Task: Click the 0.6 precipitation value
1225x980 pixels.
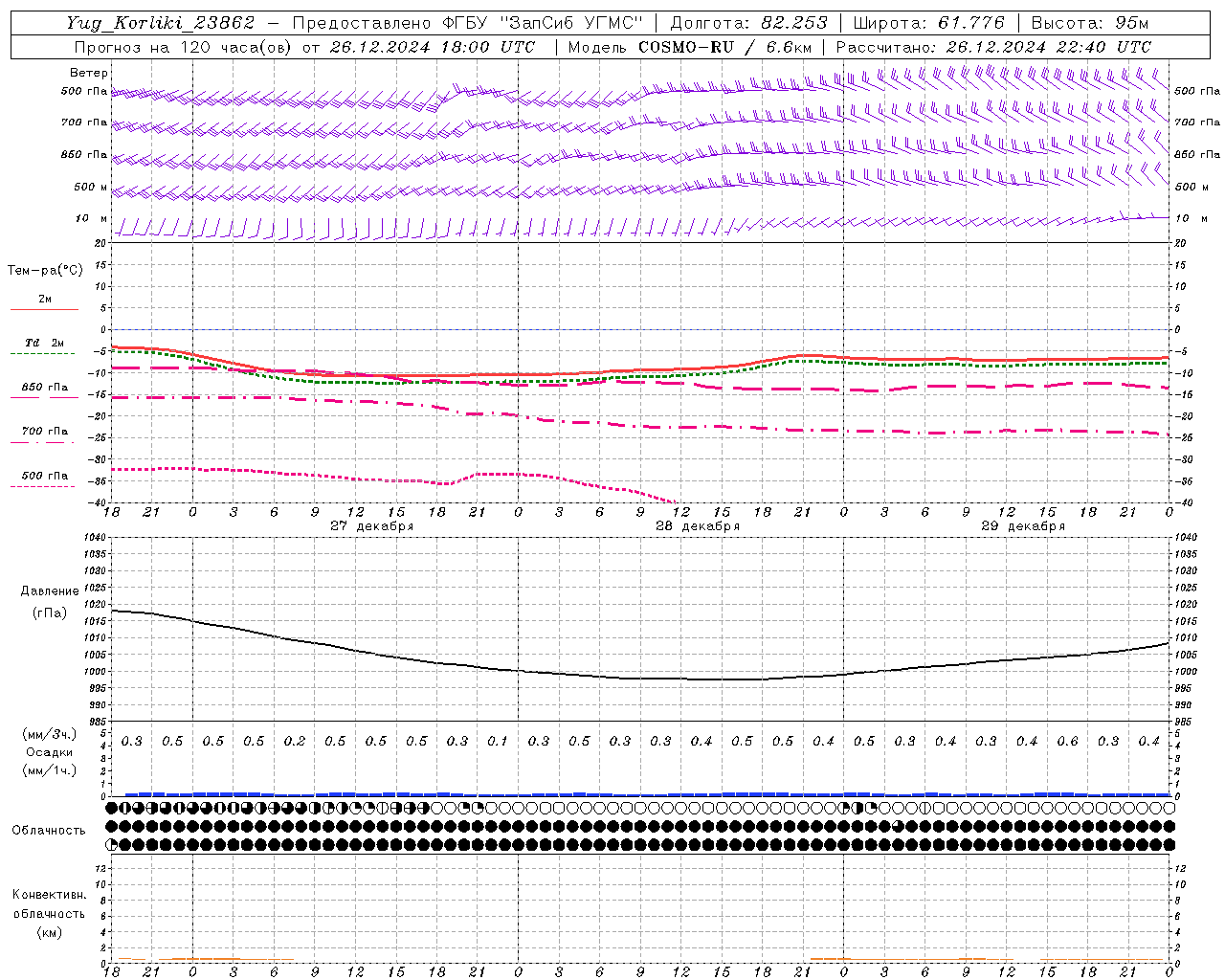Action: pos(1067,742)
